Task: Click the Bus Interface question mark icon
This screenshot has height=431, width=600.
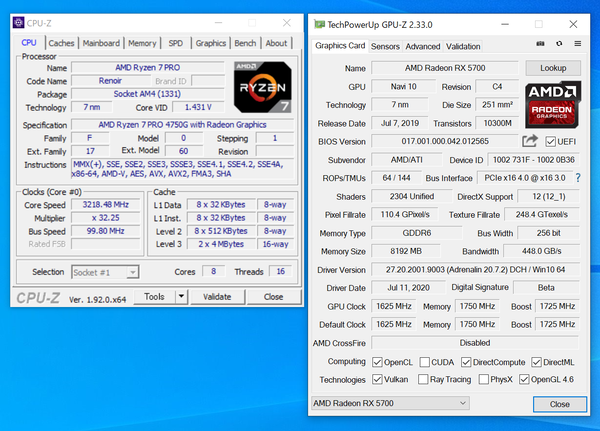Action: coord(578,178)
